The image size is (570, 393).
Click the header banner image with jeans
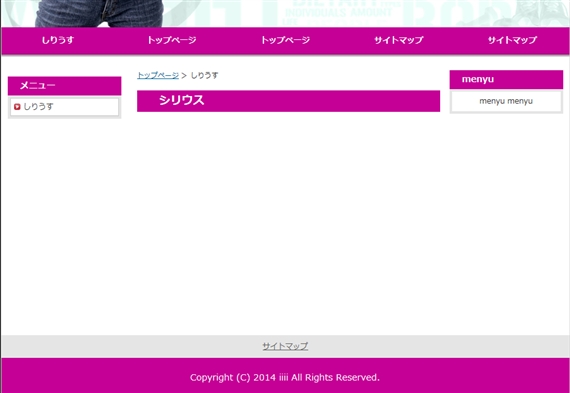pyautogui.click(x=99, y=13)
